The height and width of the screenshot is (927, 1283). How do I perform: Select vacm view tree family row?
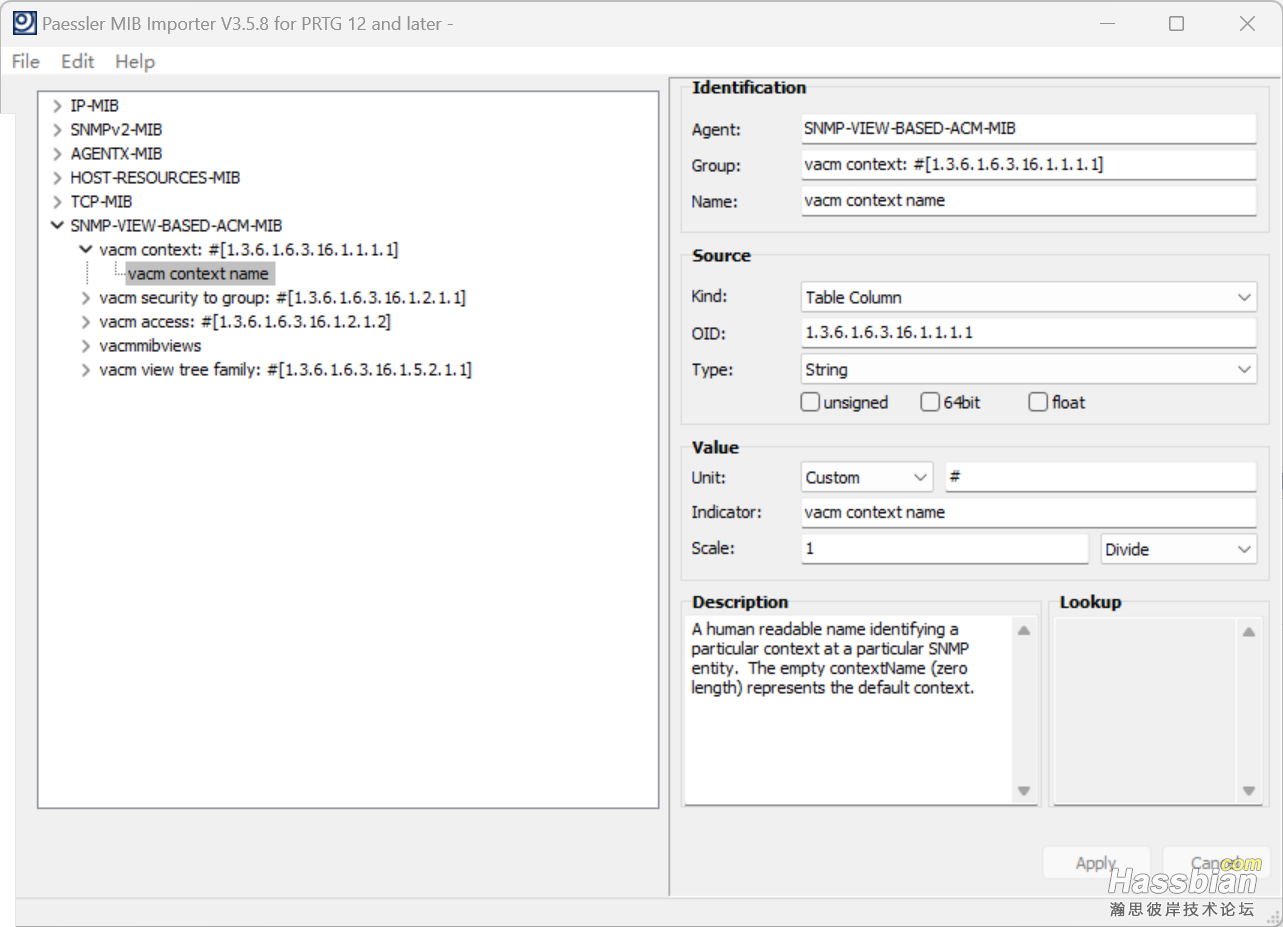[285, 369]
